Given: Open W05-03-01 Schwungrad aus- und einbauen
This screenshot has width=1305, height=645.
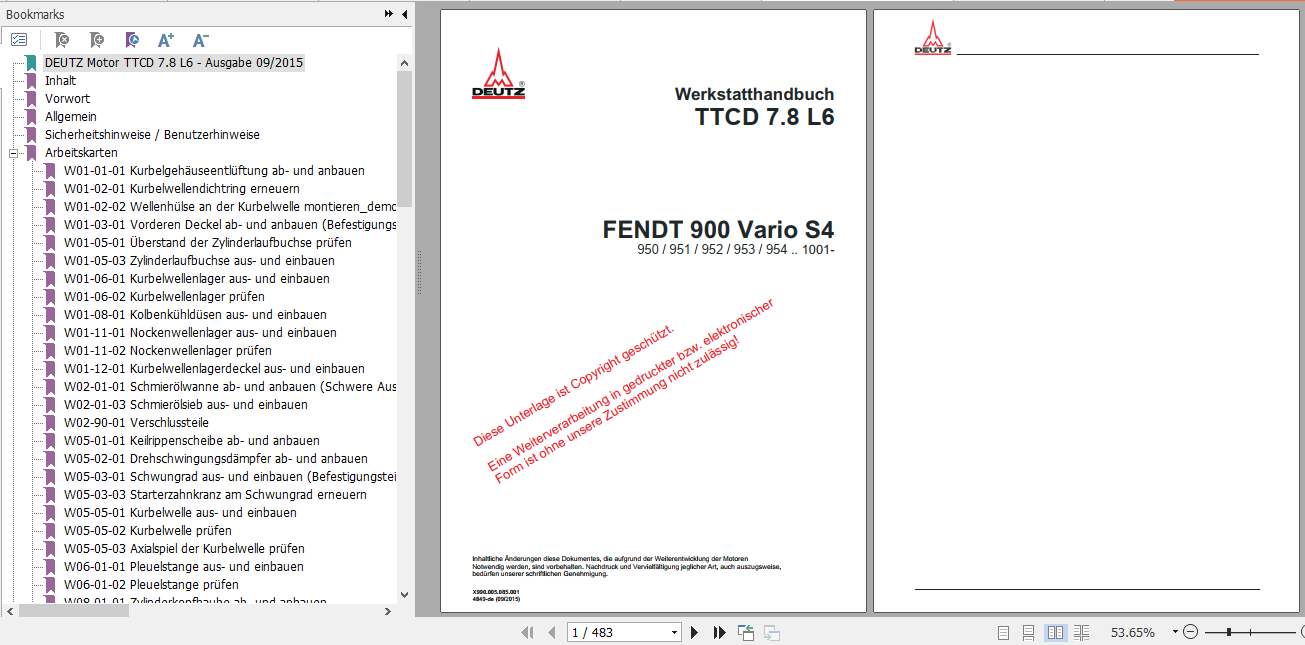Looking at the screenshot, I should [x=230, y=476].
